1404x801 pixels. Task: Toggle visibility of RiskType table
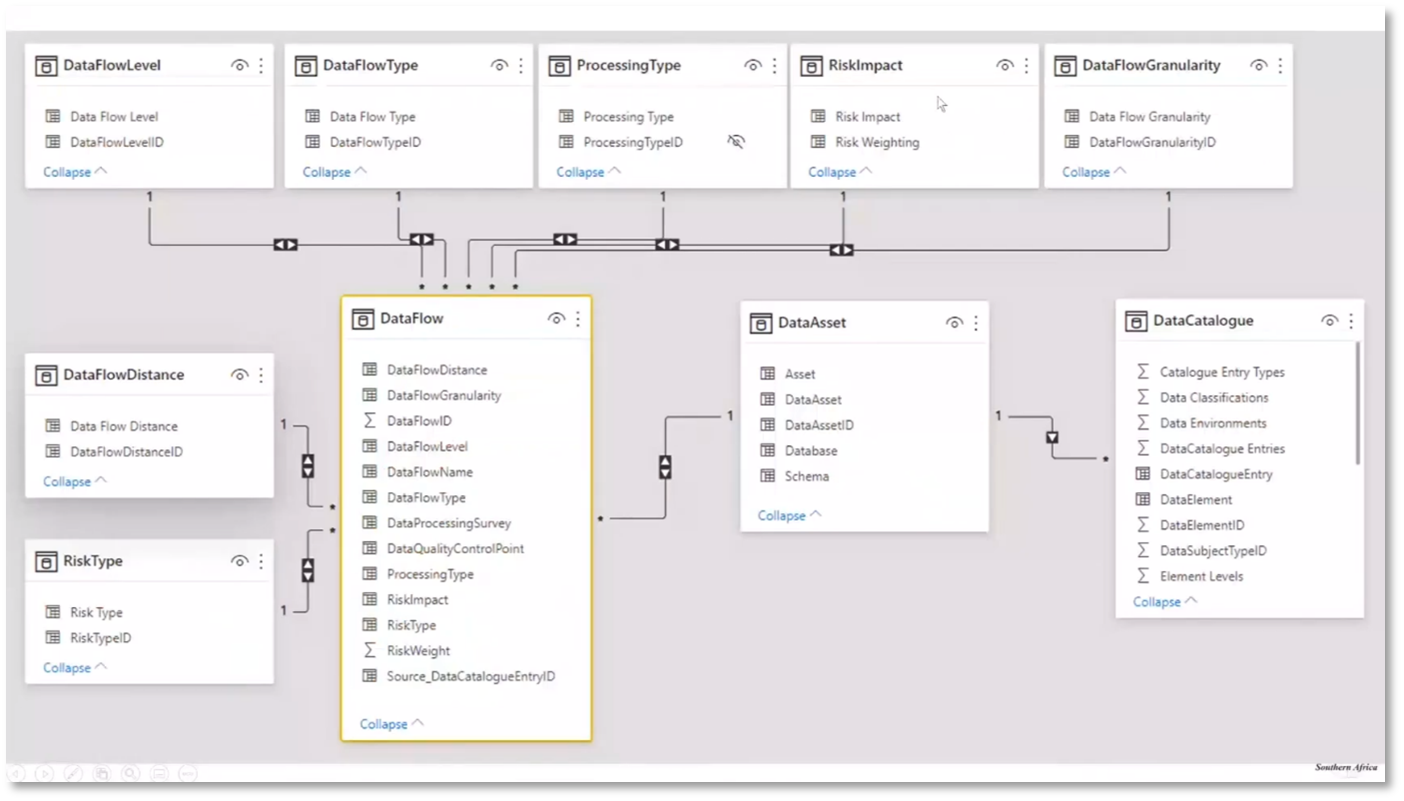click(x=239, y=562)
